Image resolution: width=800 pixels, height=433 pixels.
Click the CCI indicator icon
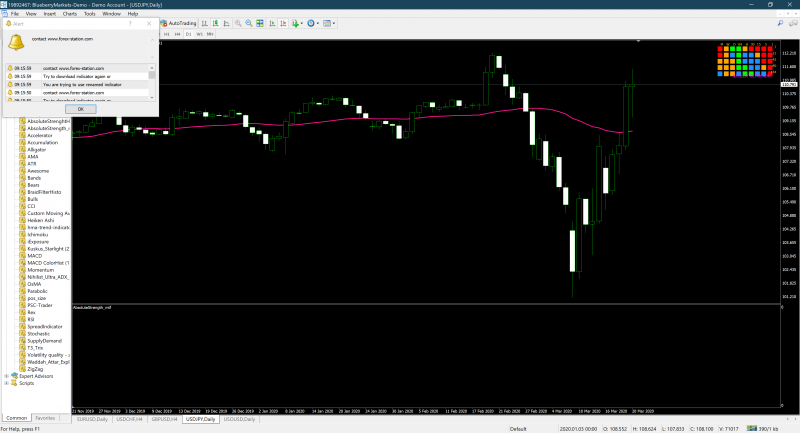[22, 207]
